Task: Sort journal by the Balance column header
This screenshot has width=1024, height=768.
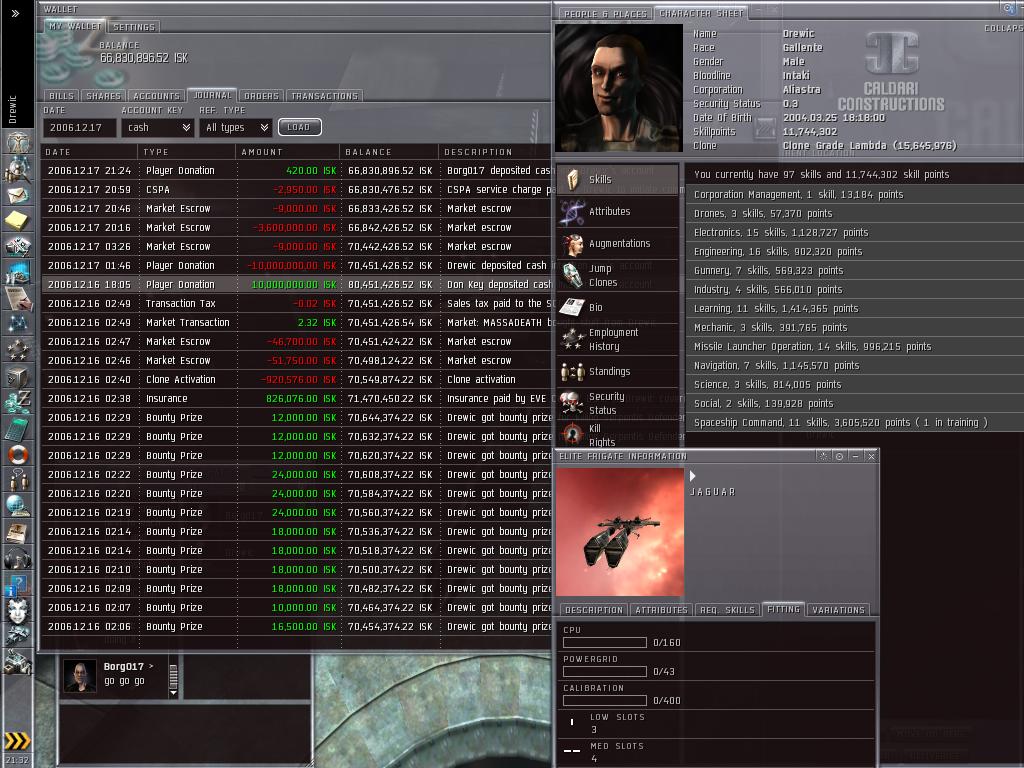Action: (389, 152)
